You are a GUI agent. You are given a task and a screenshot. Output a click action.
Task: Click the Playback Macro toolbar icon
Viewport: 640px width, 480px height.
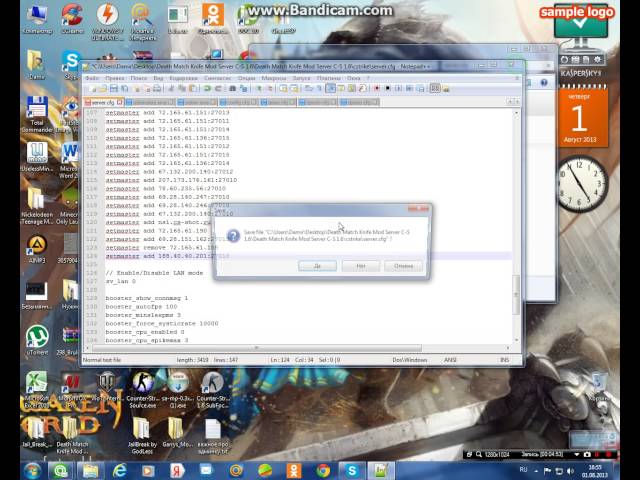(399, 89)
